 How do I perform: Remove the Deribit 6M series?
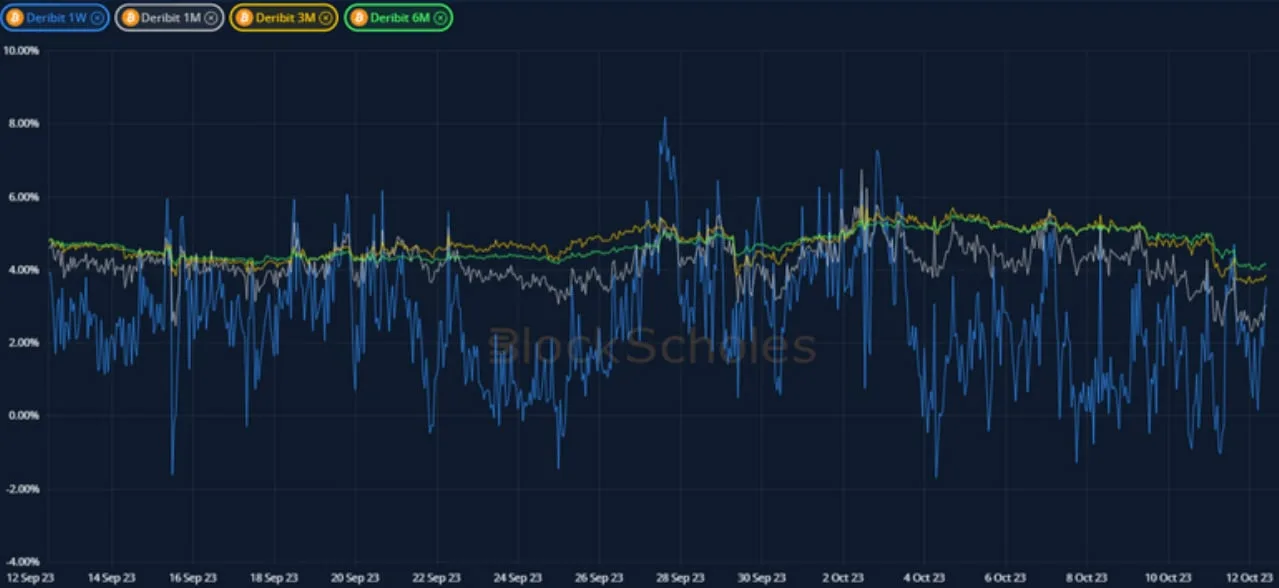[440, 17]
